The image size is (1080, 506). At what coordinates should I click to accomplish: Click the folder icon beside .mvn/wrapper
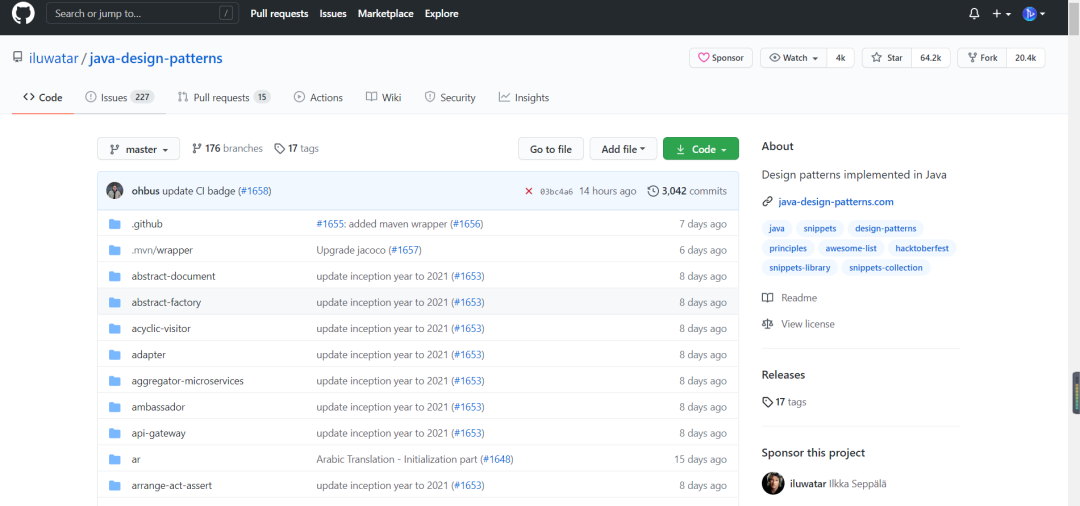(x=114, y=250)
